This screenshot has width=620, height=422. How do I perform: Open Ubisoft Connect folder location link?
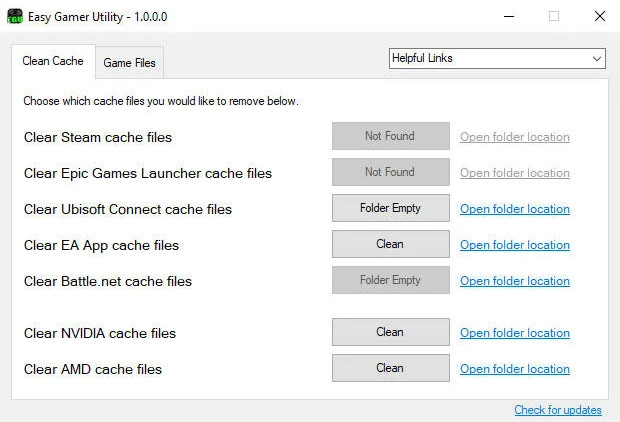pos(515,209)
